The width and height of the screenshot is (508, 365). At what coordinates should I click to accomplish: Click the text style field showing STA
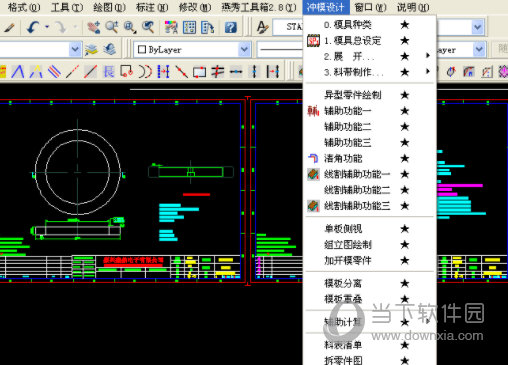[288, 27]
